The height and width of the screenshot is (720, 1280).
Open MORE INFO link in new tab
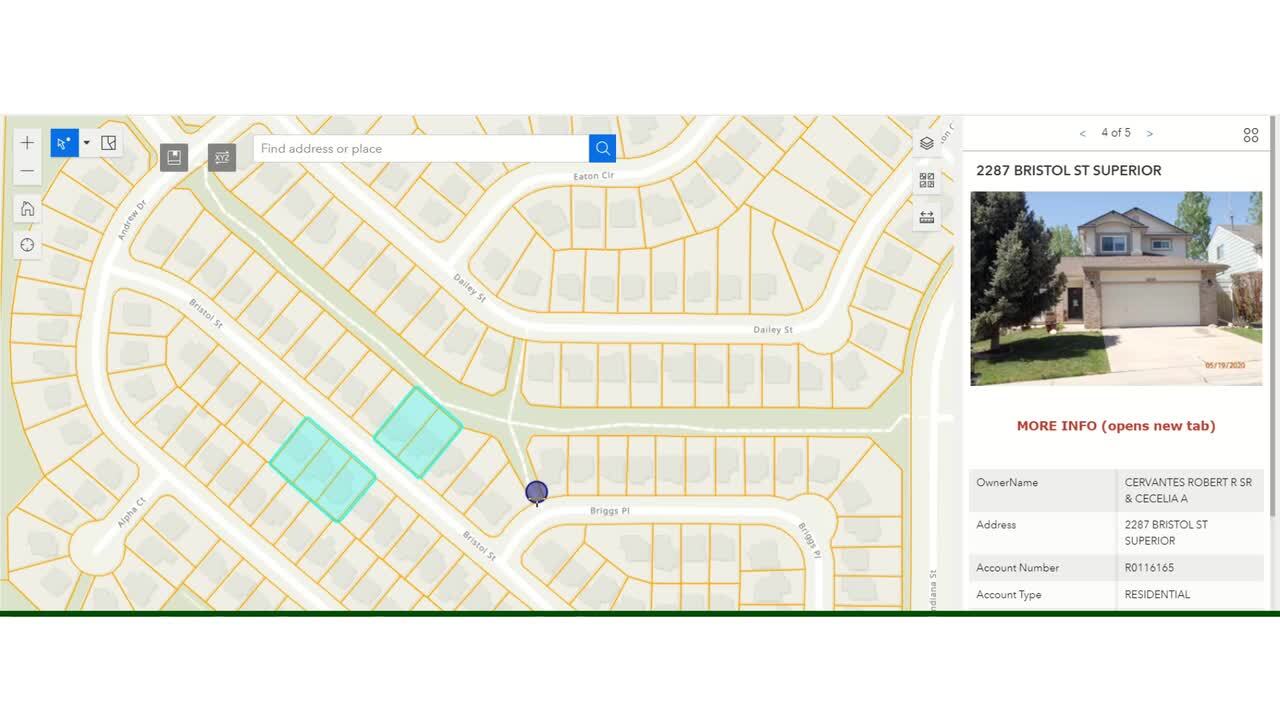pos(1116,426)
